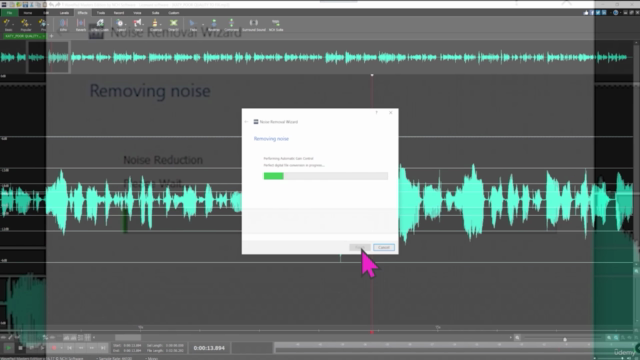
Task: Select the Effects ribbon tab
Action: pos(82,13)
